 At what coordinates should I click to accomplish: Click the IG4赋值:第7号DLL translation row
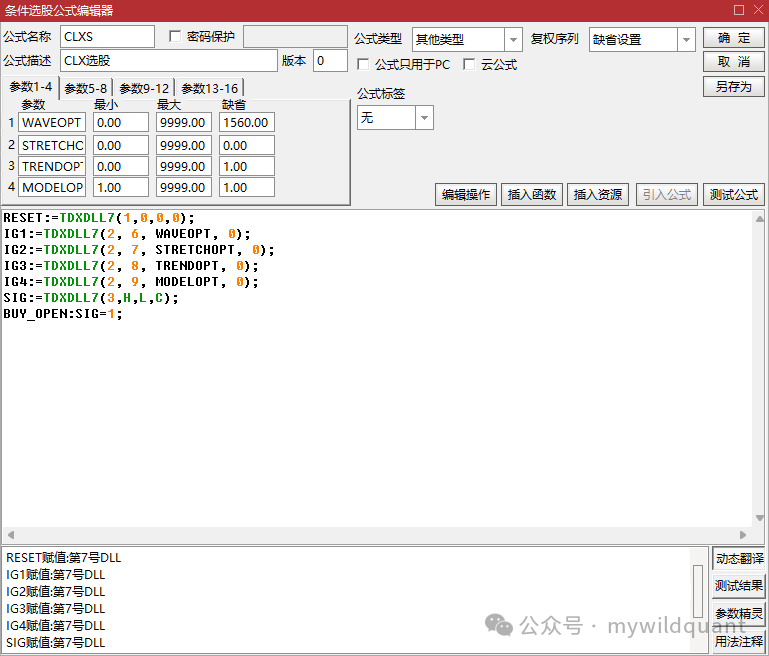point(55,626)
